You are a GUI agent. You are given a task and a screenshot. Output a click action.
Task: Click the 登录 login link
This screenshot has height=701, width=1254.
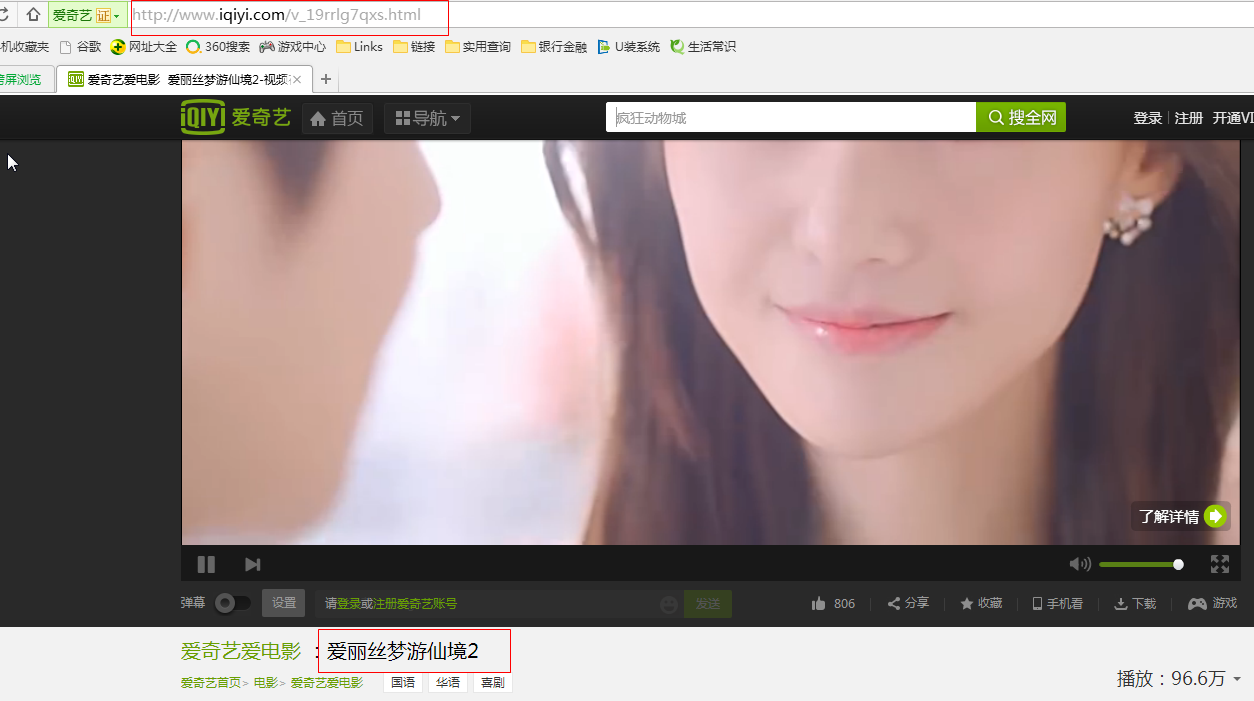(x=1147, y=118)
